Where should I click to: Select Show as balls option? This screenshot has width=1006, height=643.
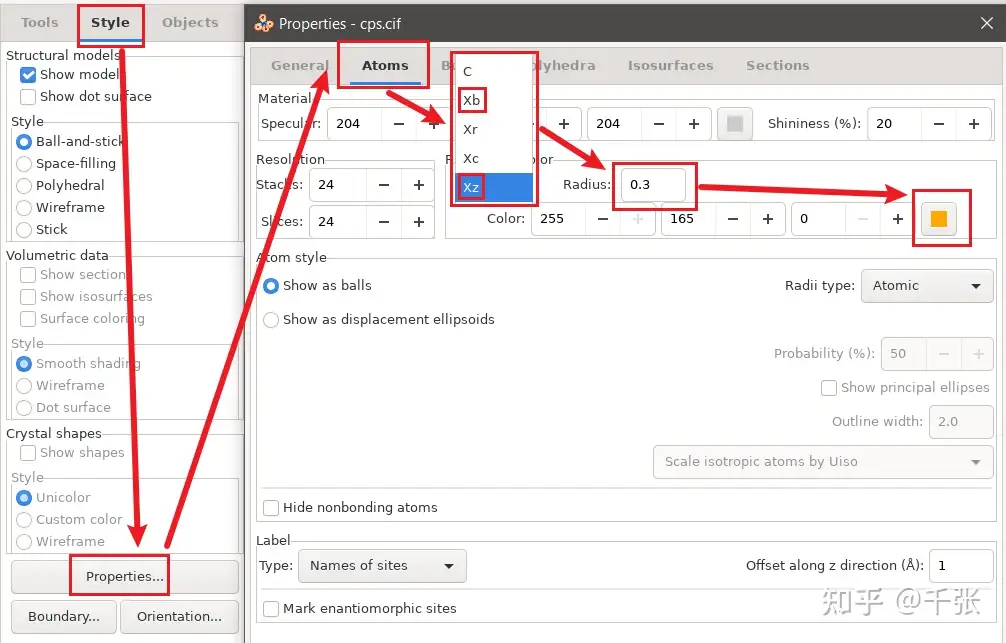pos(271,286)
